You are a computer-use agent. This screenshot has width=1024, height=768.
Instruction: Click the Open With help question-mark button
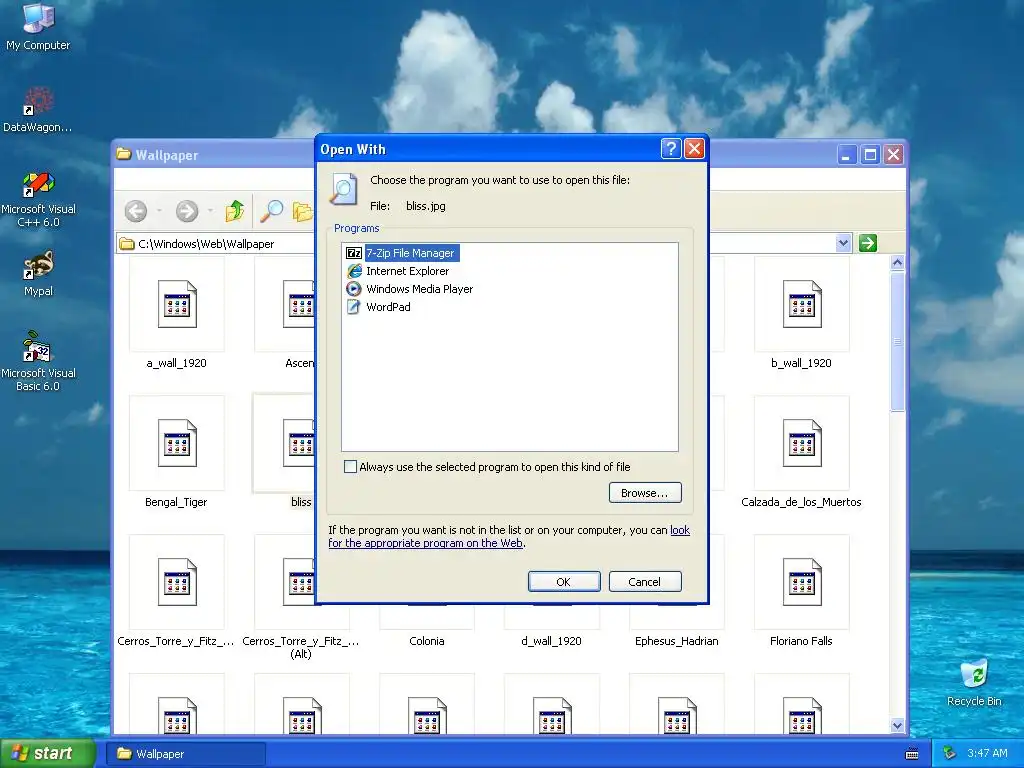(671, 149)
